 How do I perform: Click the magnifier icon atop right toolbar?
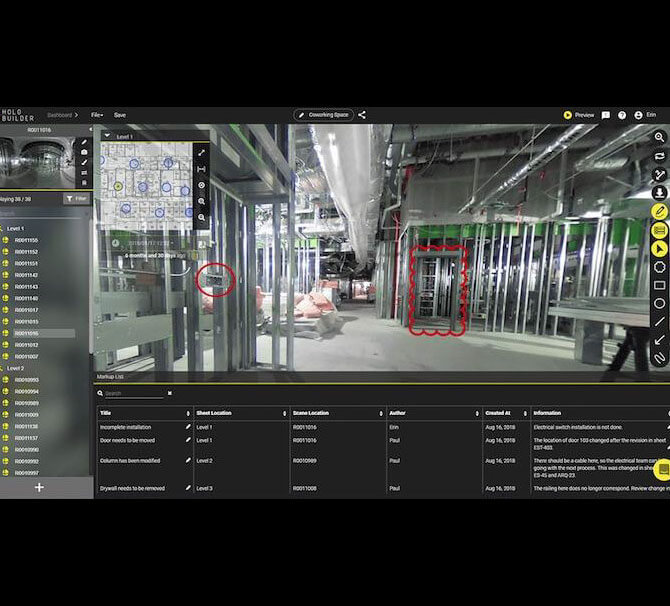(x=660, y=137)
